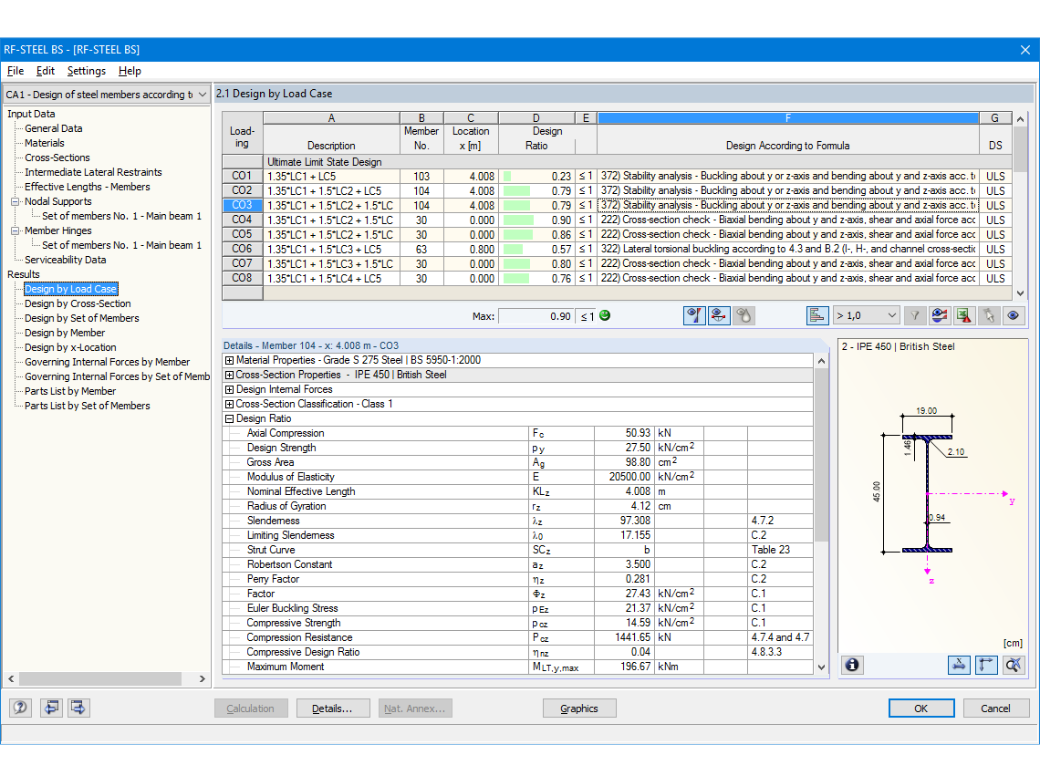Screen dimensions: 1040x782
Task: Select General Data in the tree
Action: click(x=54, y=129)
